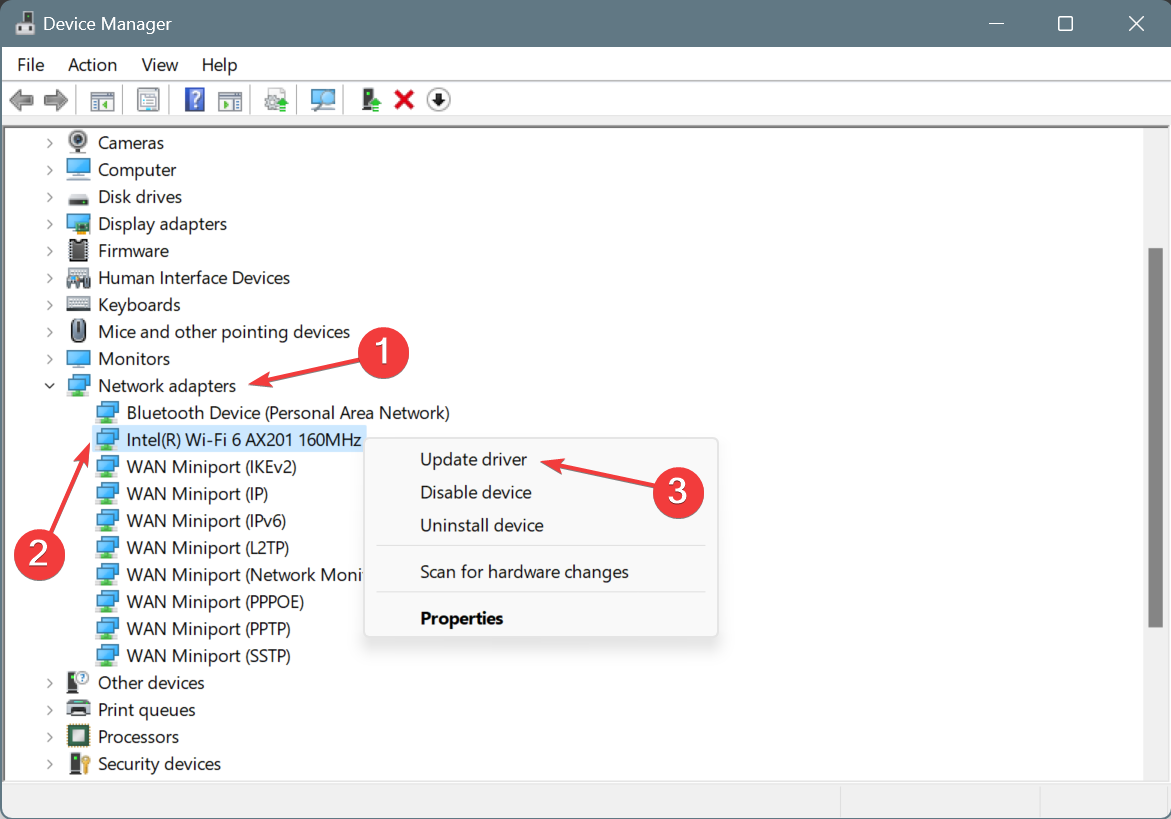This screenshot has width=1171, height=819.
Task: Collapse the Network adapters category
Action: click(49, 386)
